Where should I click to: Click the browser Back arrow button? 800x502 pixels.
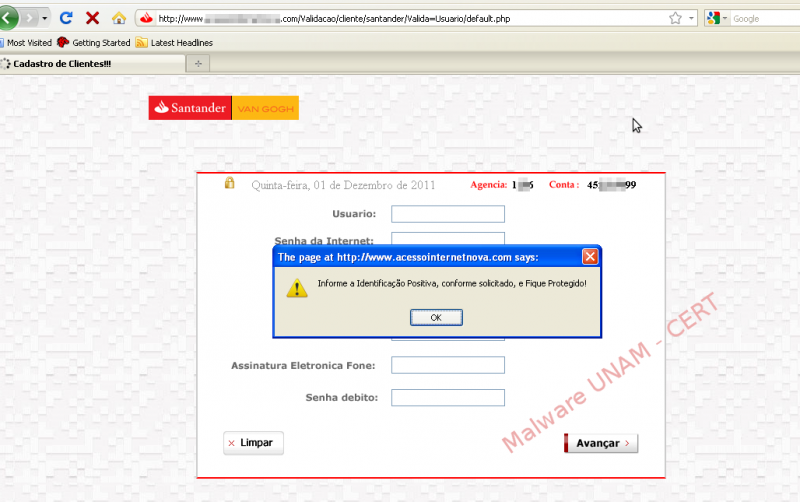(x=9, y=18)
